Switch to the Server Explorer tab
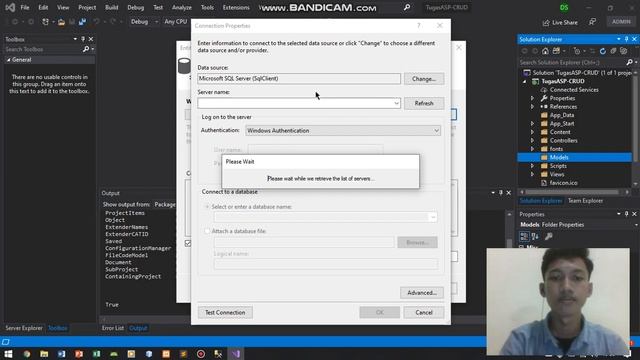 (24, 328)
